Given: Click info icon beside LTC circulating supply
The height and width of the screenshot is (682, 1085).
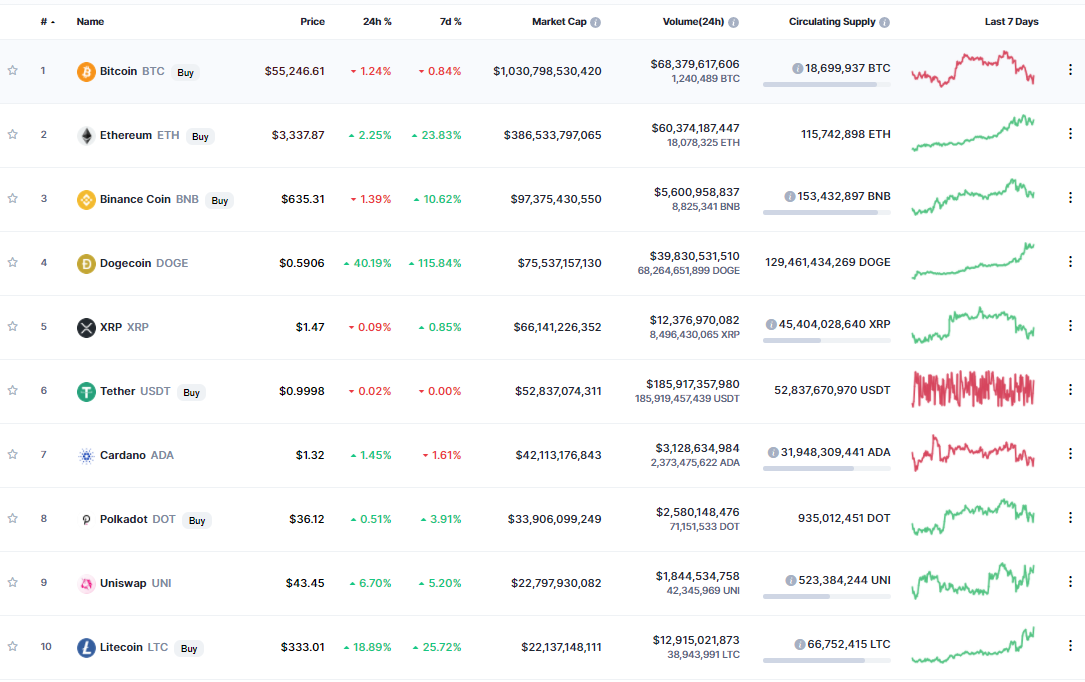Looking at the screenshot, I should point(800,644).
